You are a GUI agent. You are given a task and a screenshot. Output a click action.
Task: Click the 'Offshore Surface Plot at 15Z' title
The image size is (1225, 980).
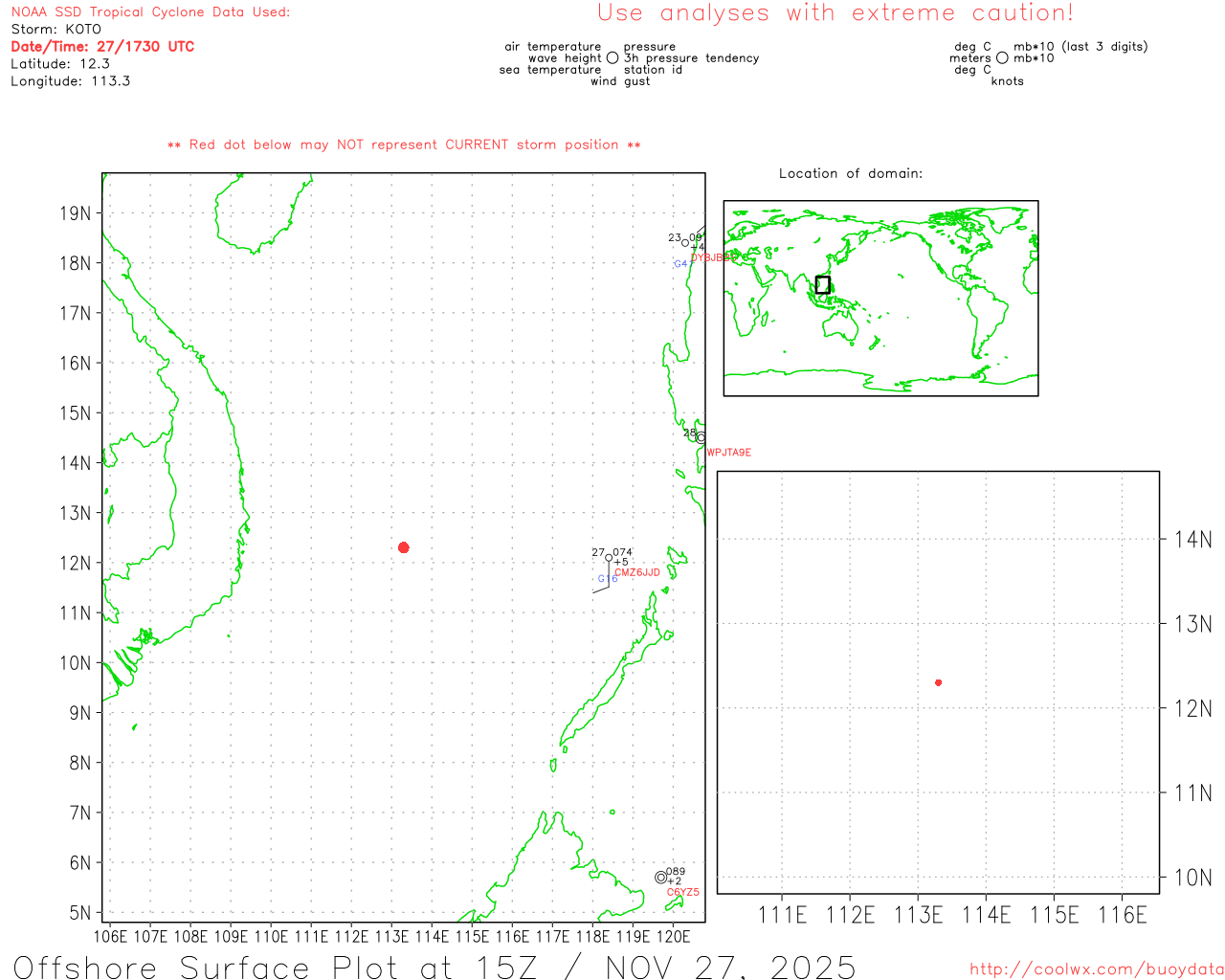click(434, 967)
